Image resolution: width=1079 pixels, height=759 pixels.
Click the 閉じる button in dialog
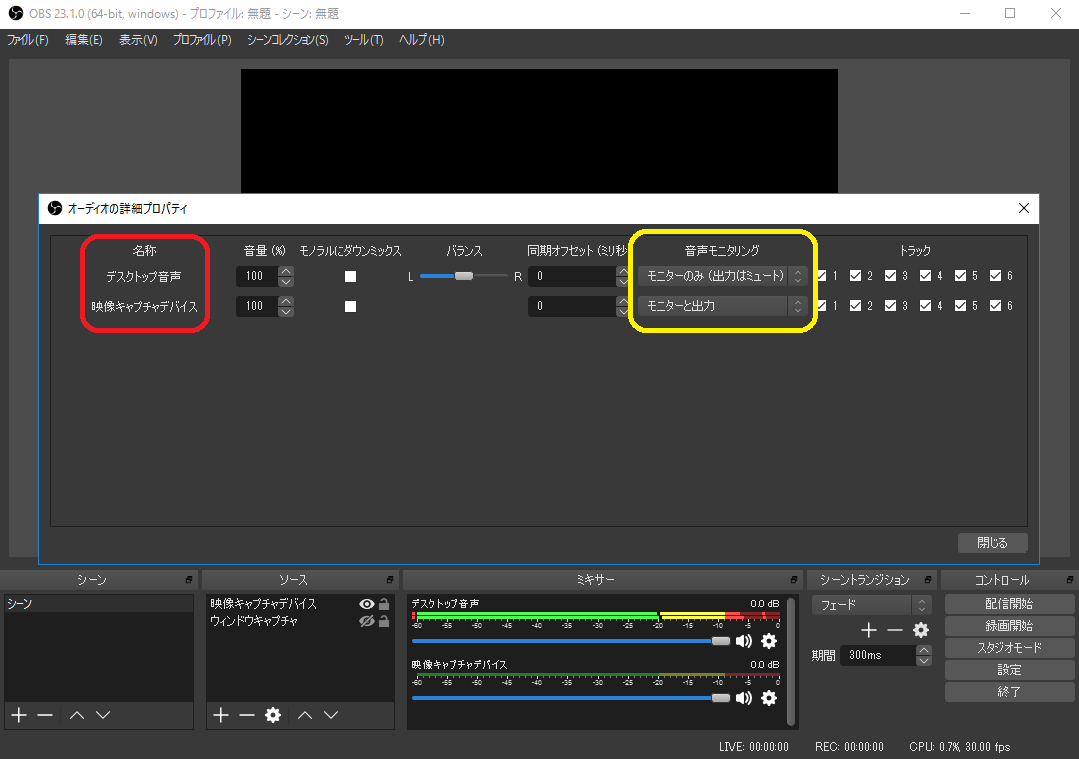point(992,542)
